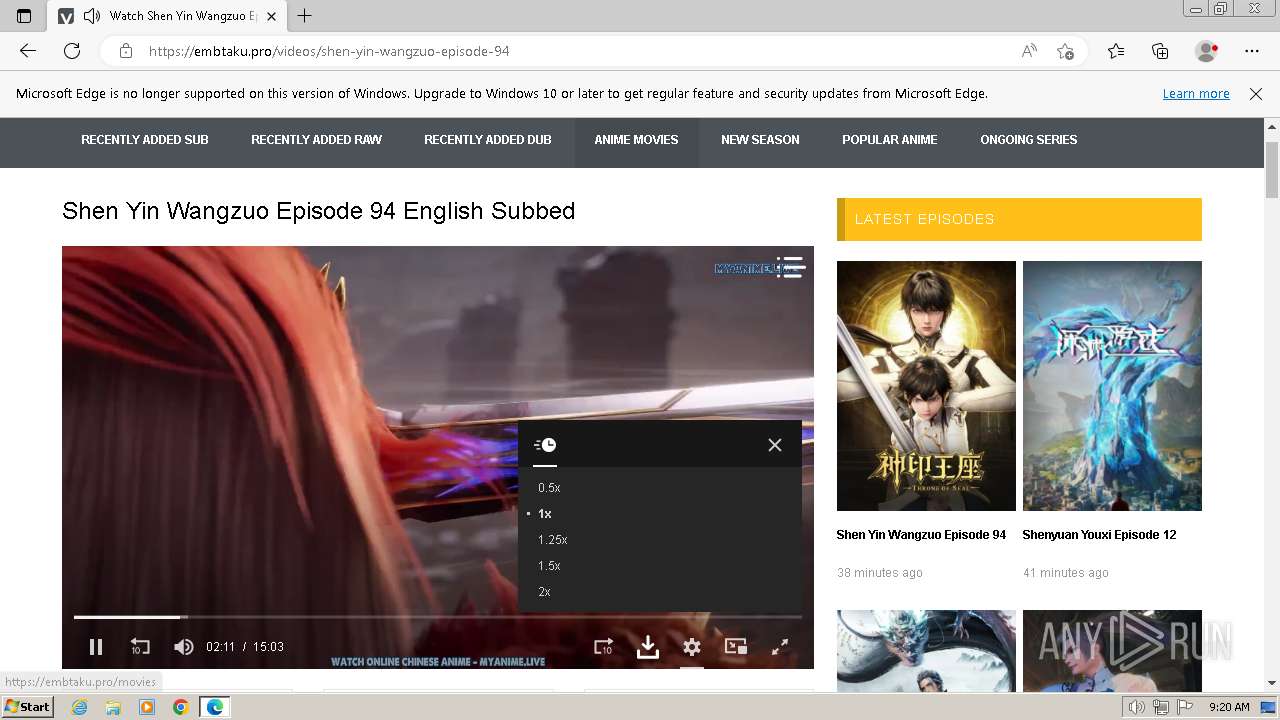This screenshot has width=1280, height=720.
Task: Open tab actions menu
Action: click(24, 16)
